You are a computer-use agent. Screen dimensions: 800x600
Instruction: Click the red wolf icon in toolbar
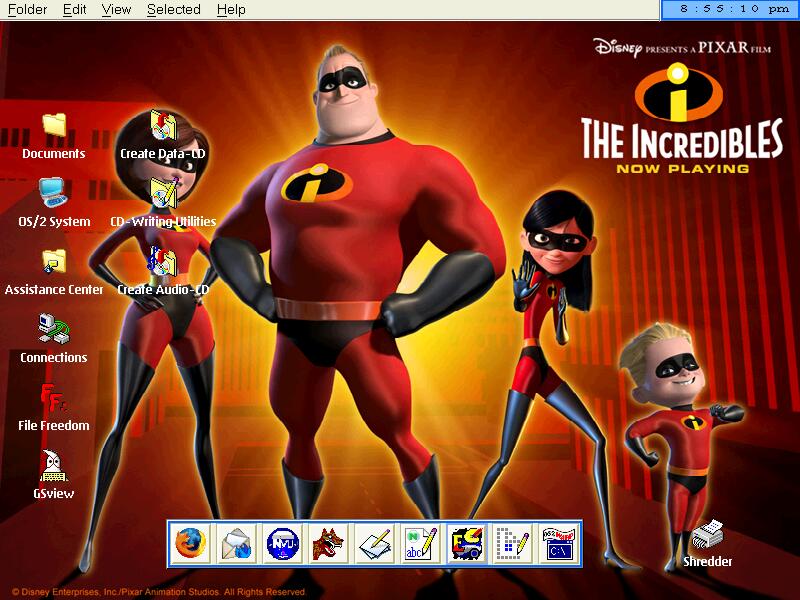328,544
